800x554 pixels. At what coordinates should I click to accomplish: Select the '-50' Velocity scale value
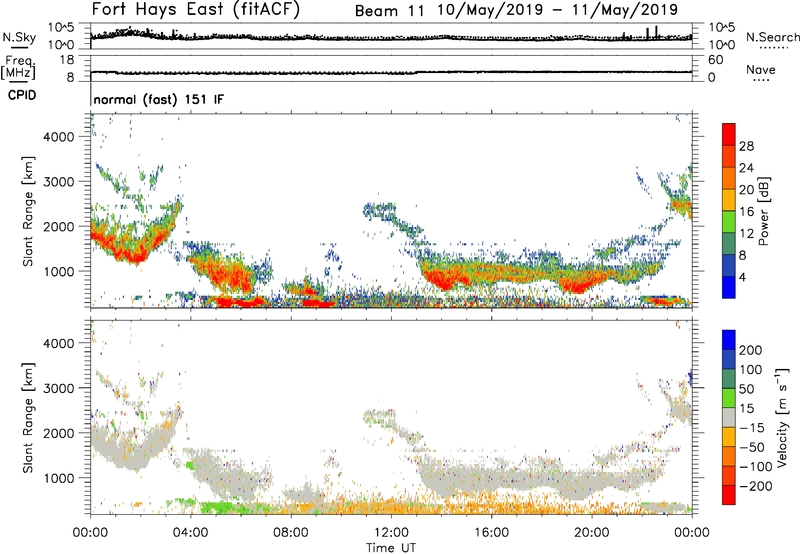752,447
